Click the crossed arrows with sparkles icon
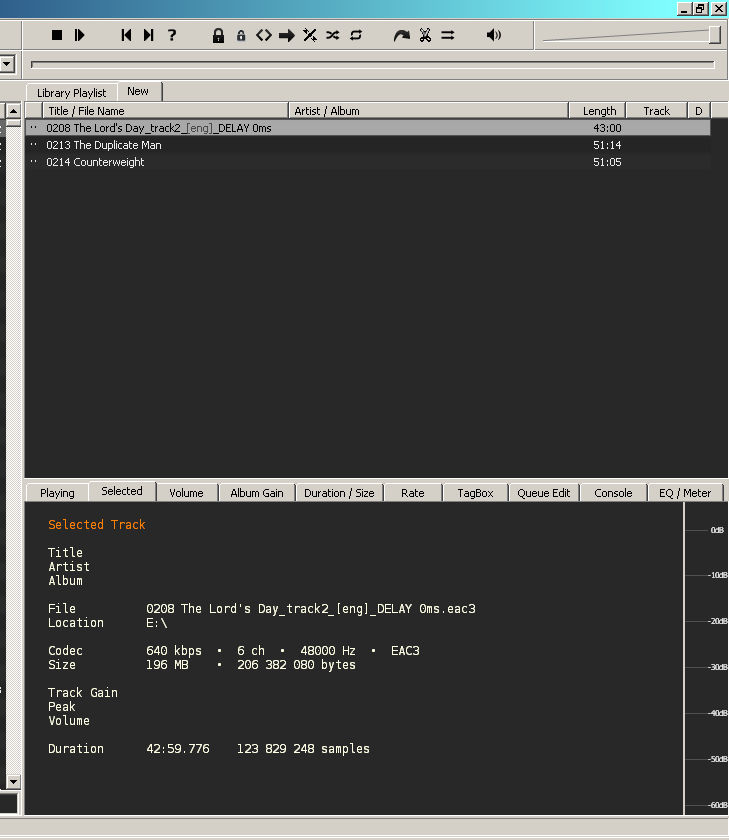Image resolution: width=729 pixels, height=840 pixels. (310, 35)
